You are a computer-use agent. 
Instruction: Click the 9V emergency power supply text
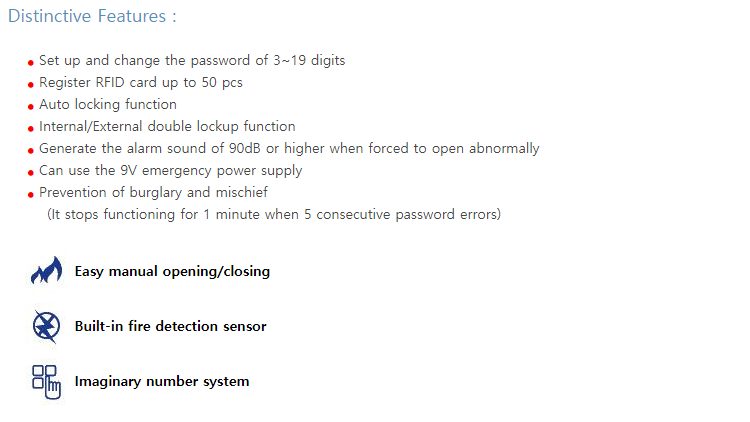coord(170,171)
